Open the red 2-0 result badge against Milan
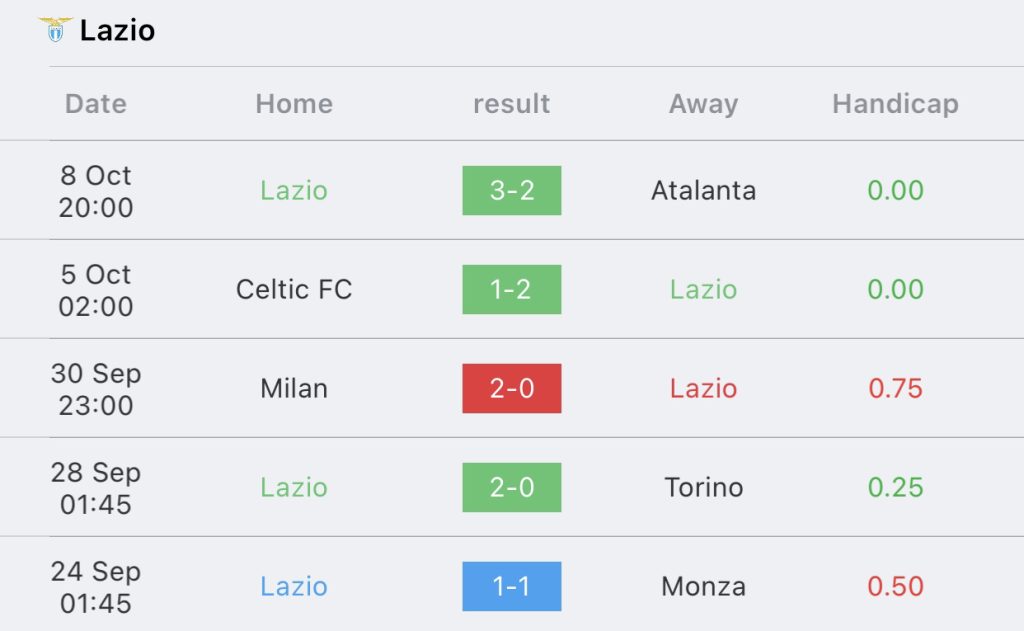Screen dimensions: 1024x631 pyautogui.click(x=512, y=388)
